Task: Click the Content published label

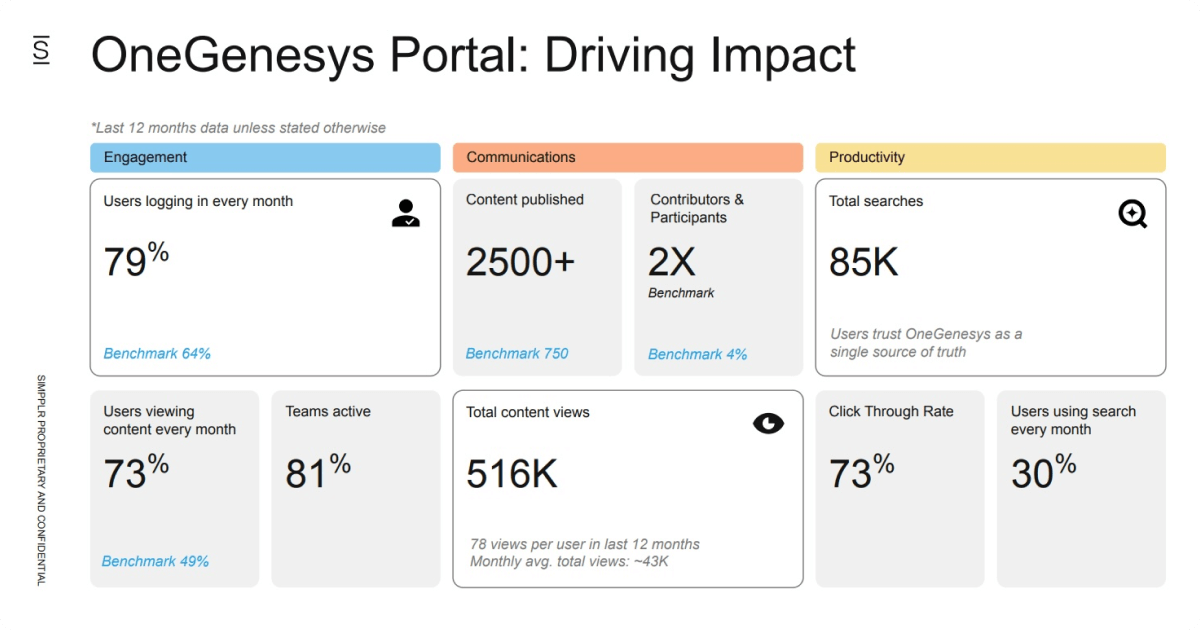Action: (525, 200)
